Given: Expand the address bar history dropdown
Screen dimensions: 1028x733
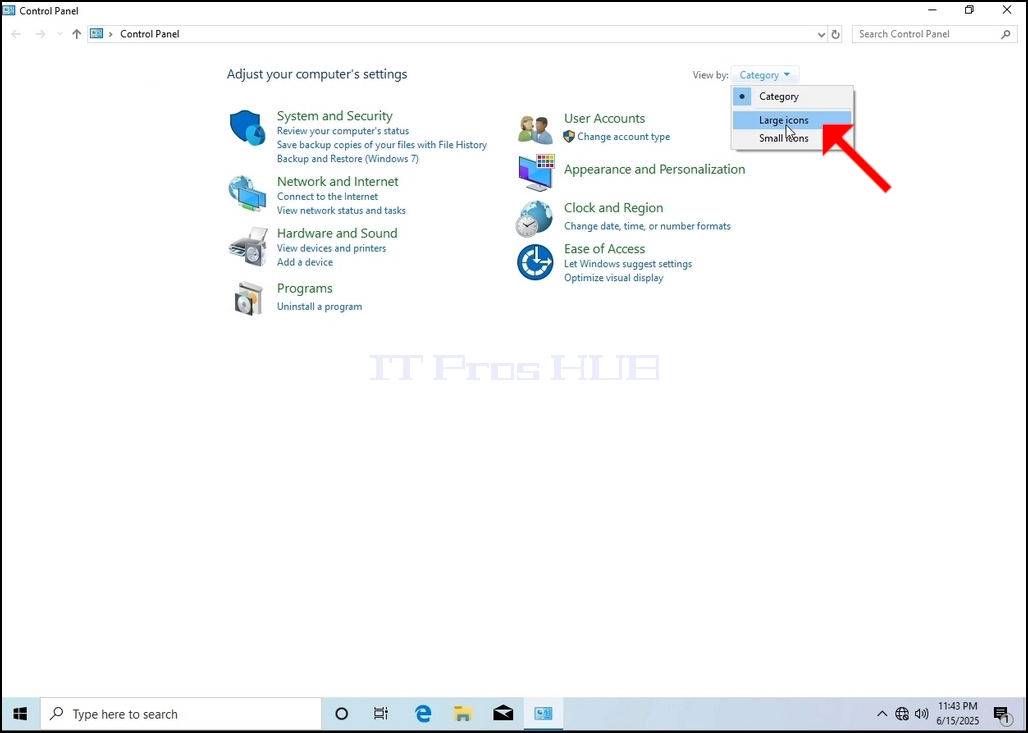Looking at the screenshot, I should (821, 34).
